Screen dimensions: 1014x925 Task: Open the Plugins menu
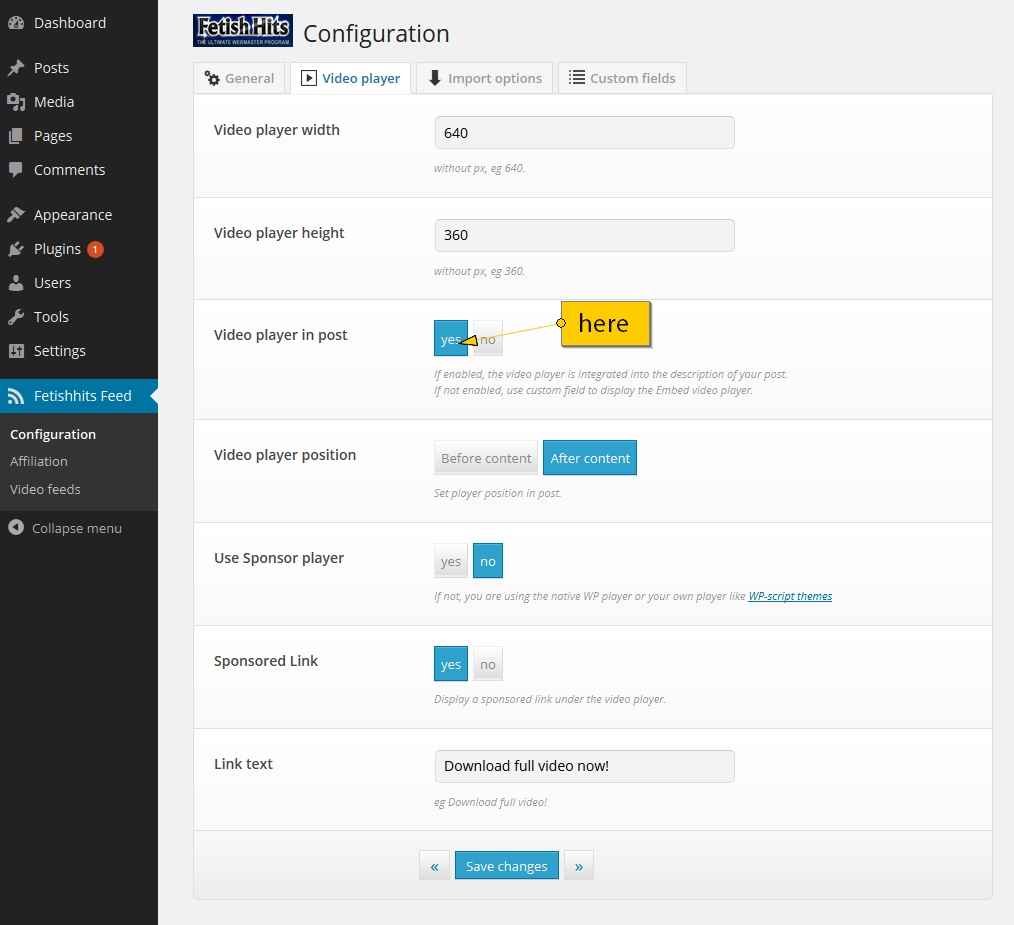coord(79,249)
